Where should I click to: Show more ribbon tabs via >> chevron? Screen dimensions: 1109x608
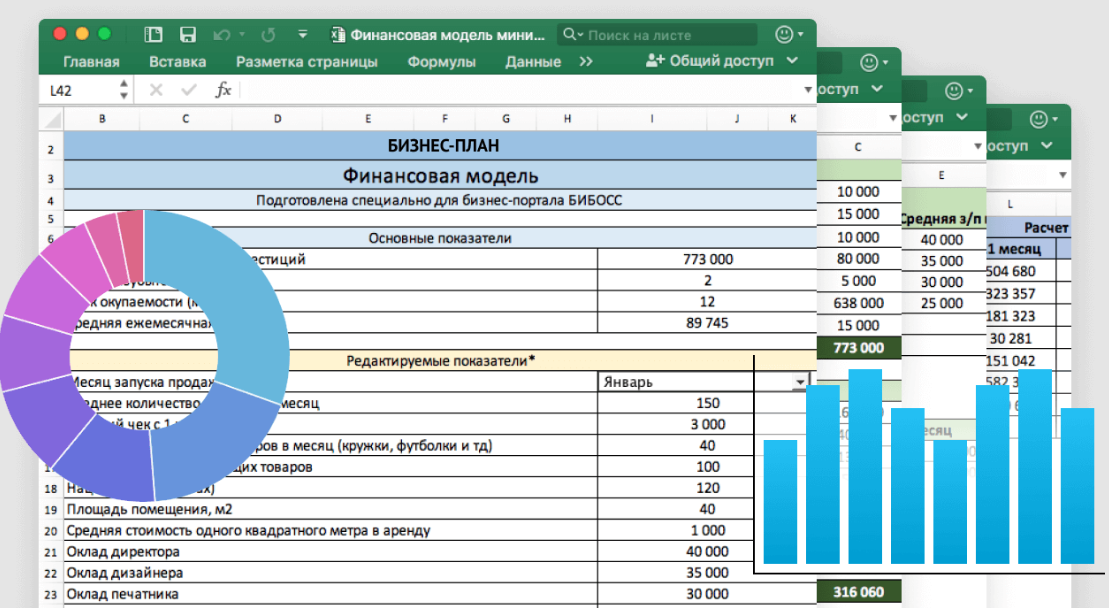586,62
